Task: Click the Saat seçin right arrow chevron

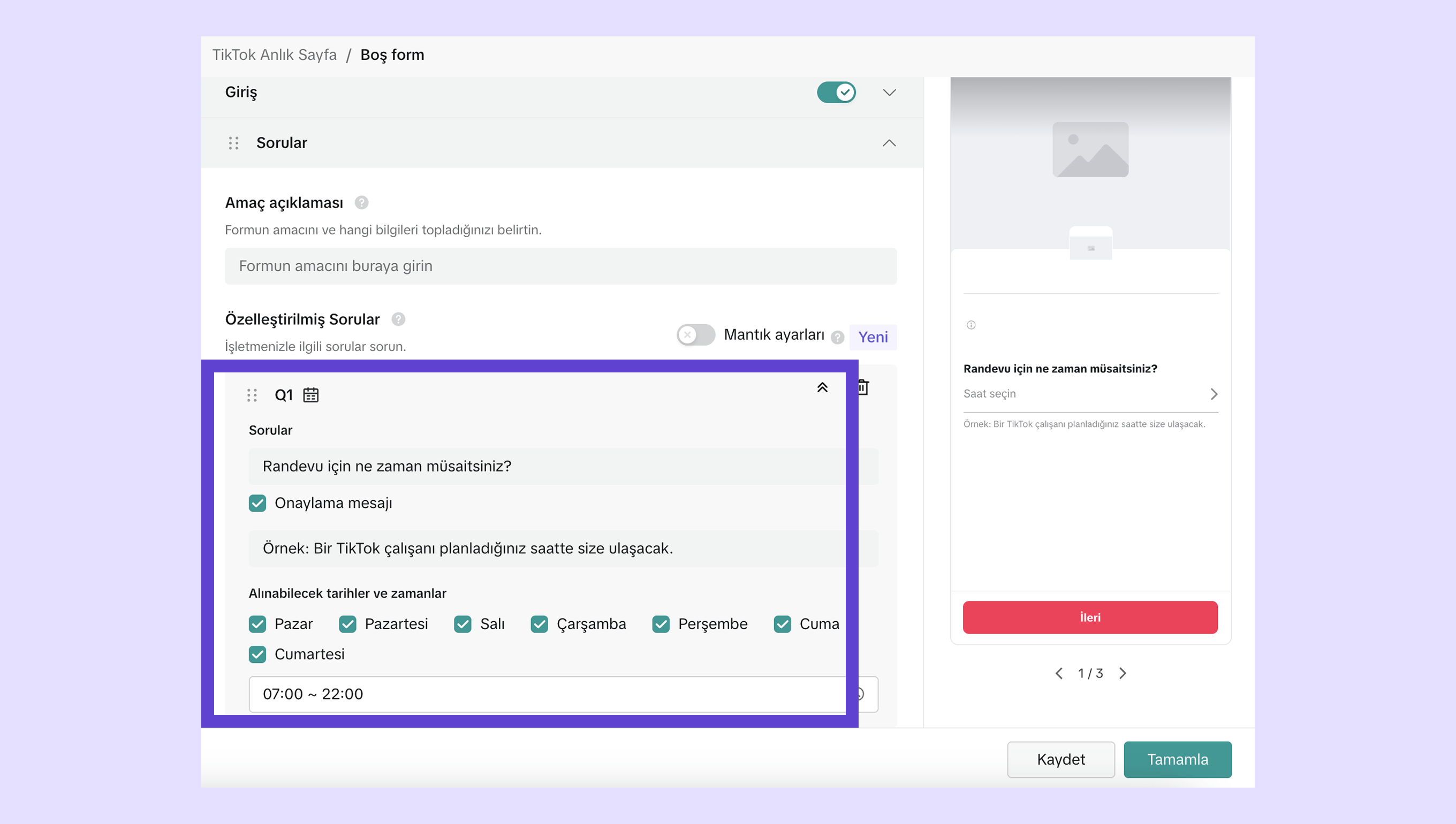Action: tap(1214, 394)
